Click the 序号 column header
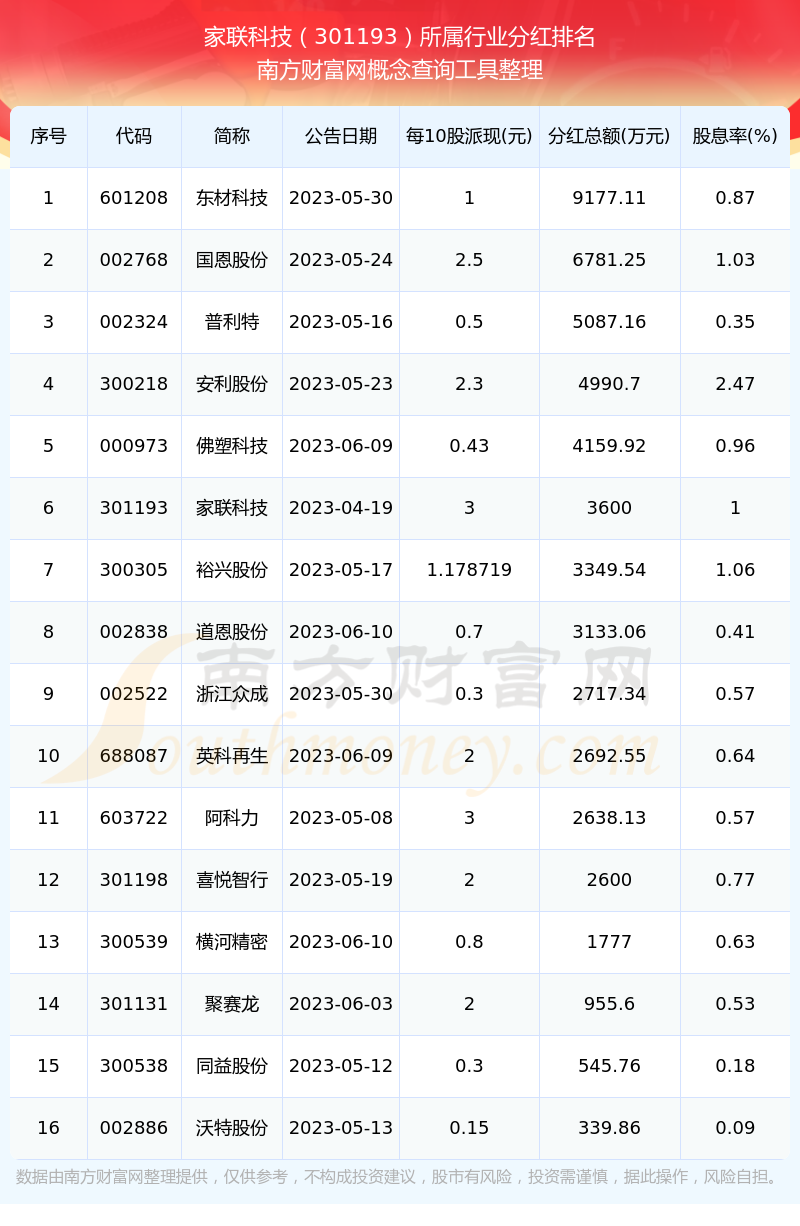This screenshot has width=800, height=1226. pos(48,136)
